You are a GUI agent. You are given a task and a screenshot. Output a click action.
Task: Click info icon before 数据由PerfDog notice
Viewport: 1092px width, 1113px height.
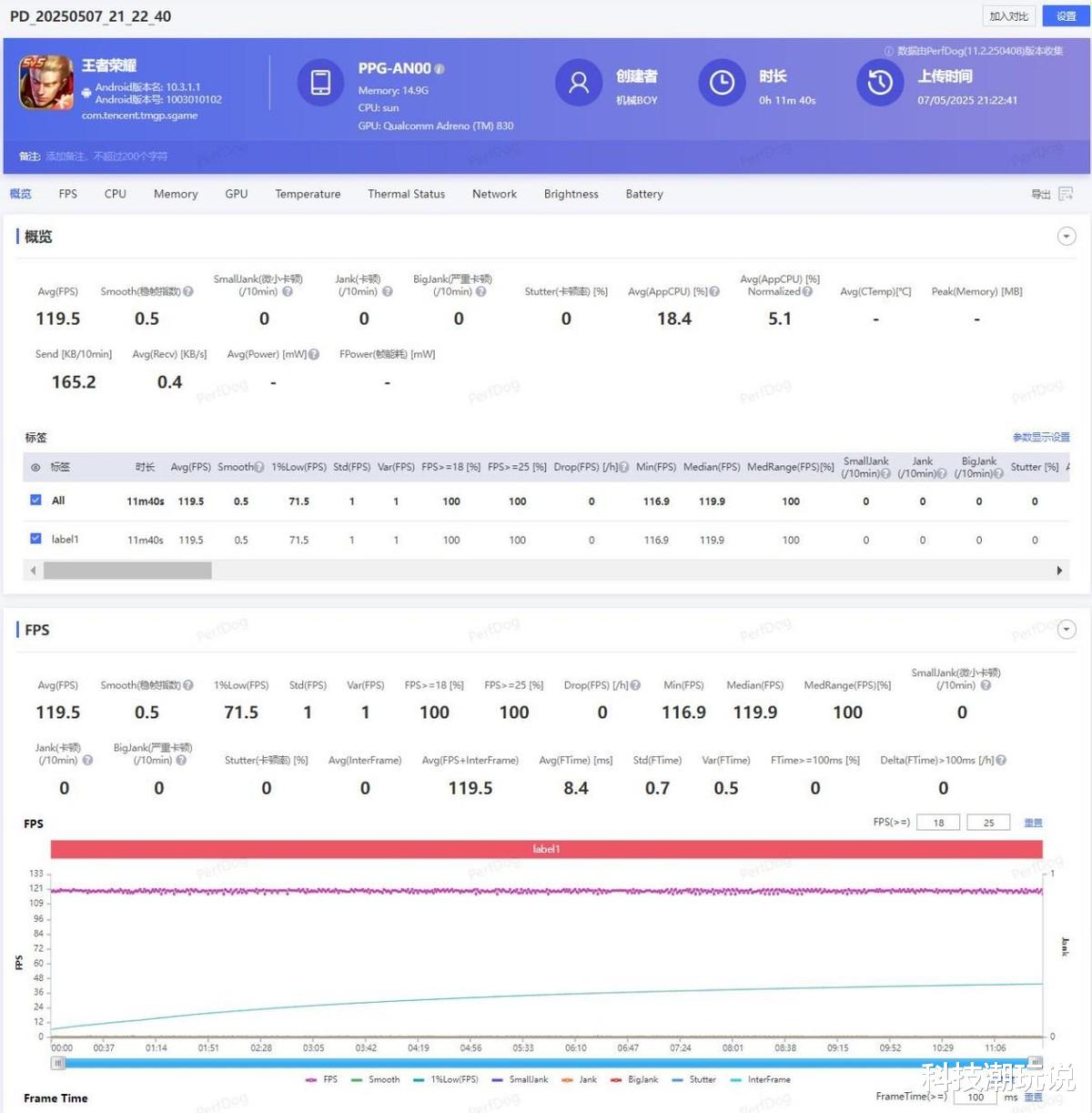pos(889,51)
